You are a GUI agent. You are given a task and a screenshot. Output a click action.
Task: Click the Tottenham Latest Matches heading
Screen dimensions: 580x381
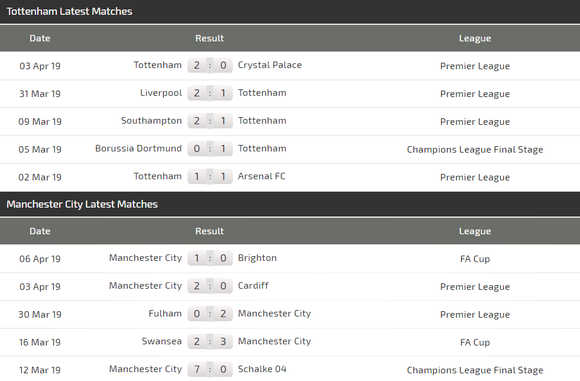pos(69,11)
